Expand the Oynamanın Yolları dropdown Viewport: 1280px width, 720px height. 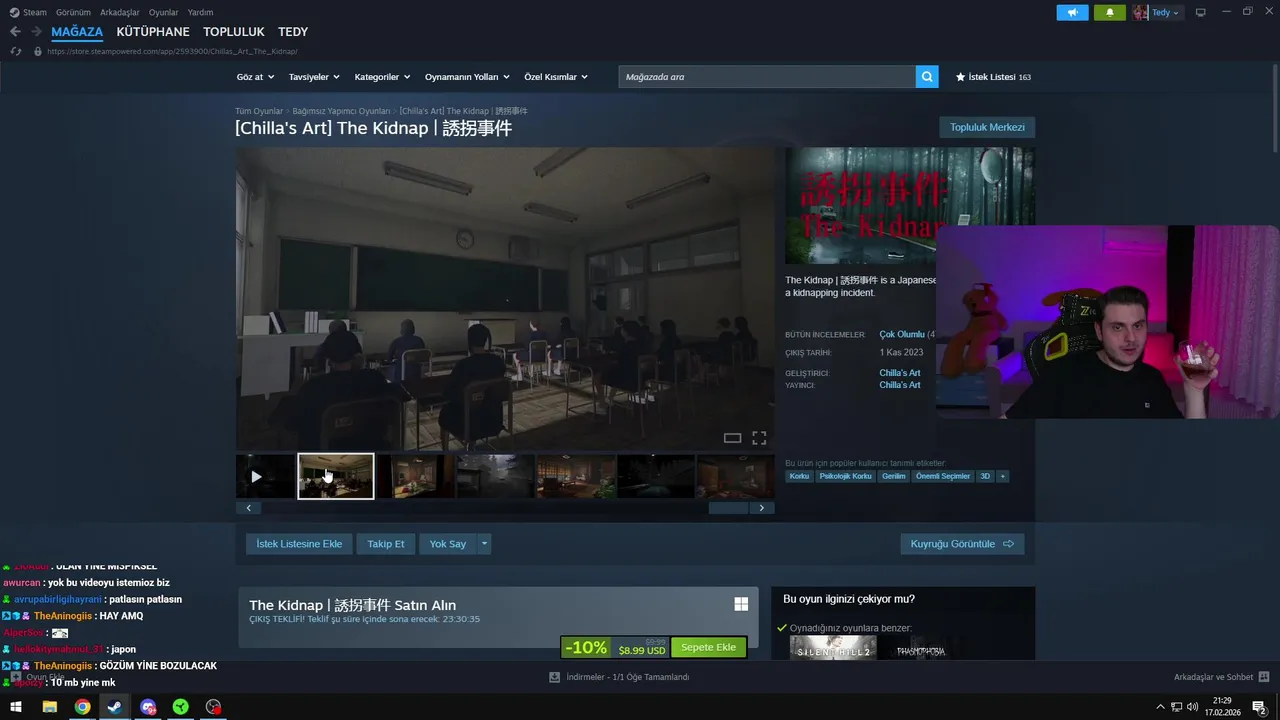(x=467, y=77)
